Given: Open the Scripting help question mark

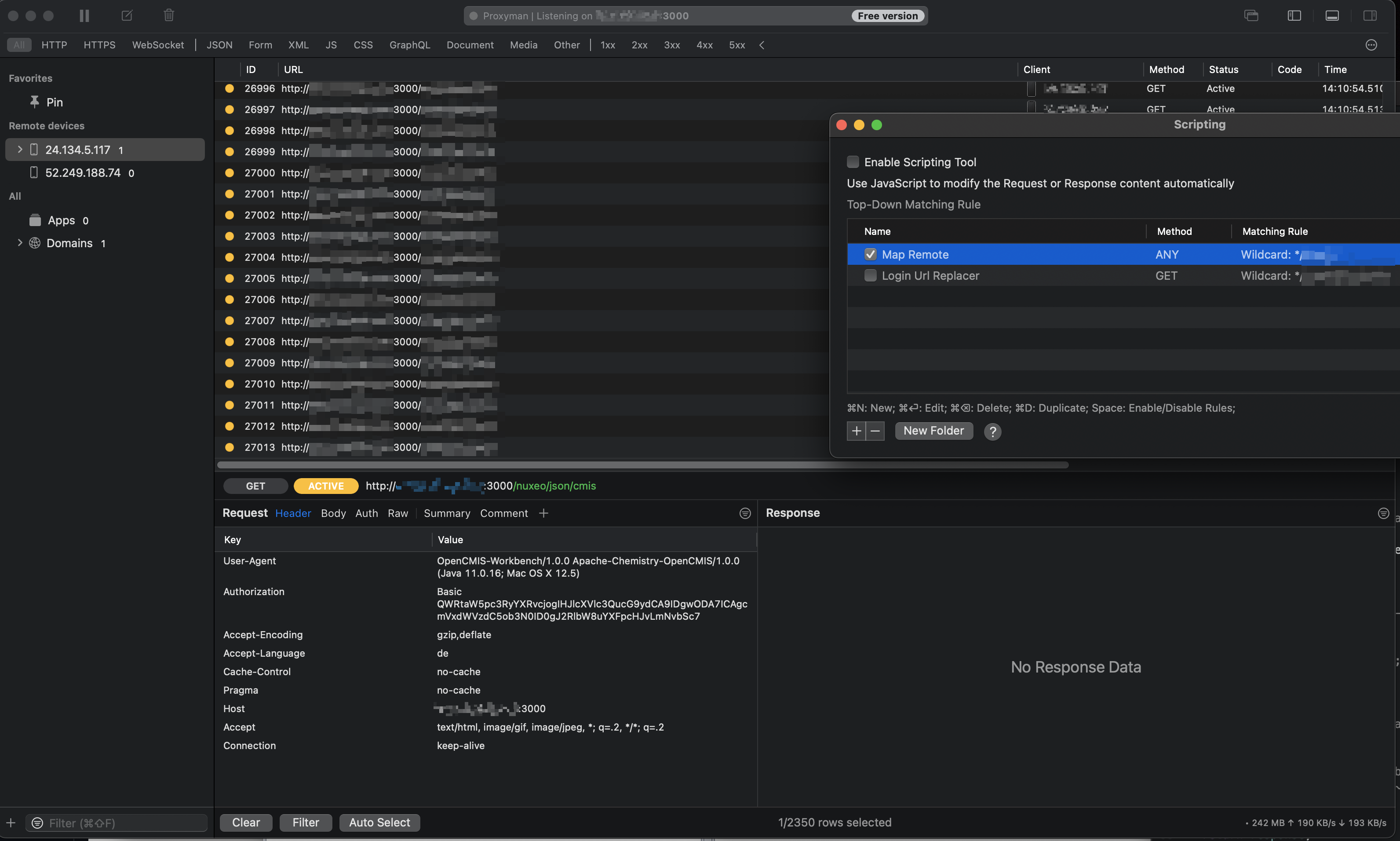Looking at the screenshot, I should pyautogui.click(x=992, y=432).
